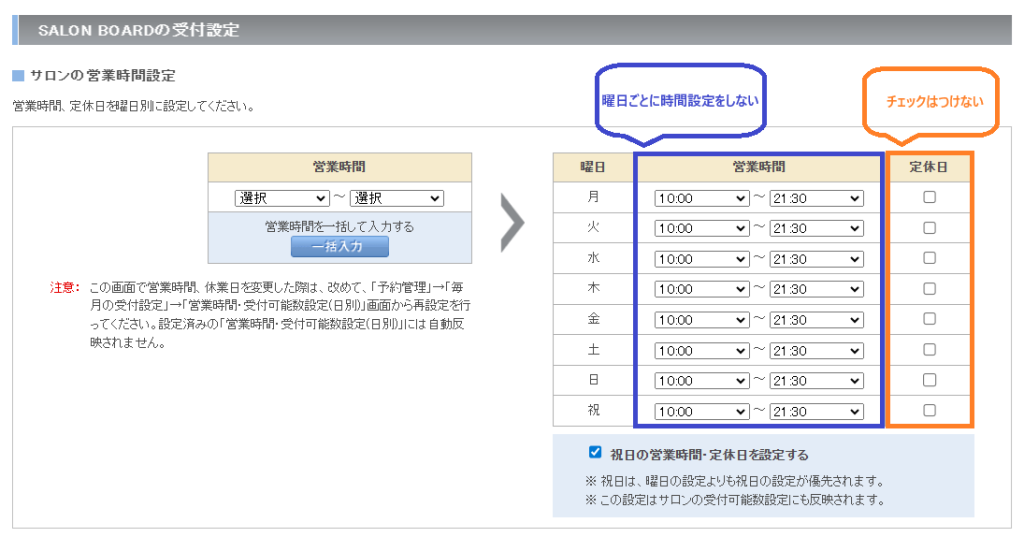Open Saturday's opening time dropdown
This screenshot has height=537, width=1024.
click(x=701, y=351)
